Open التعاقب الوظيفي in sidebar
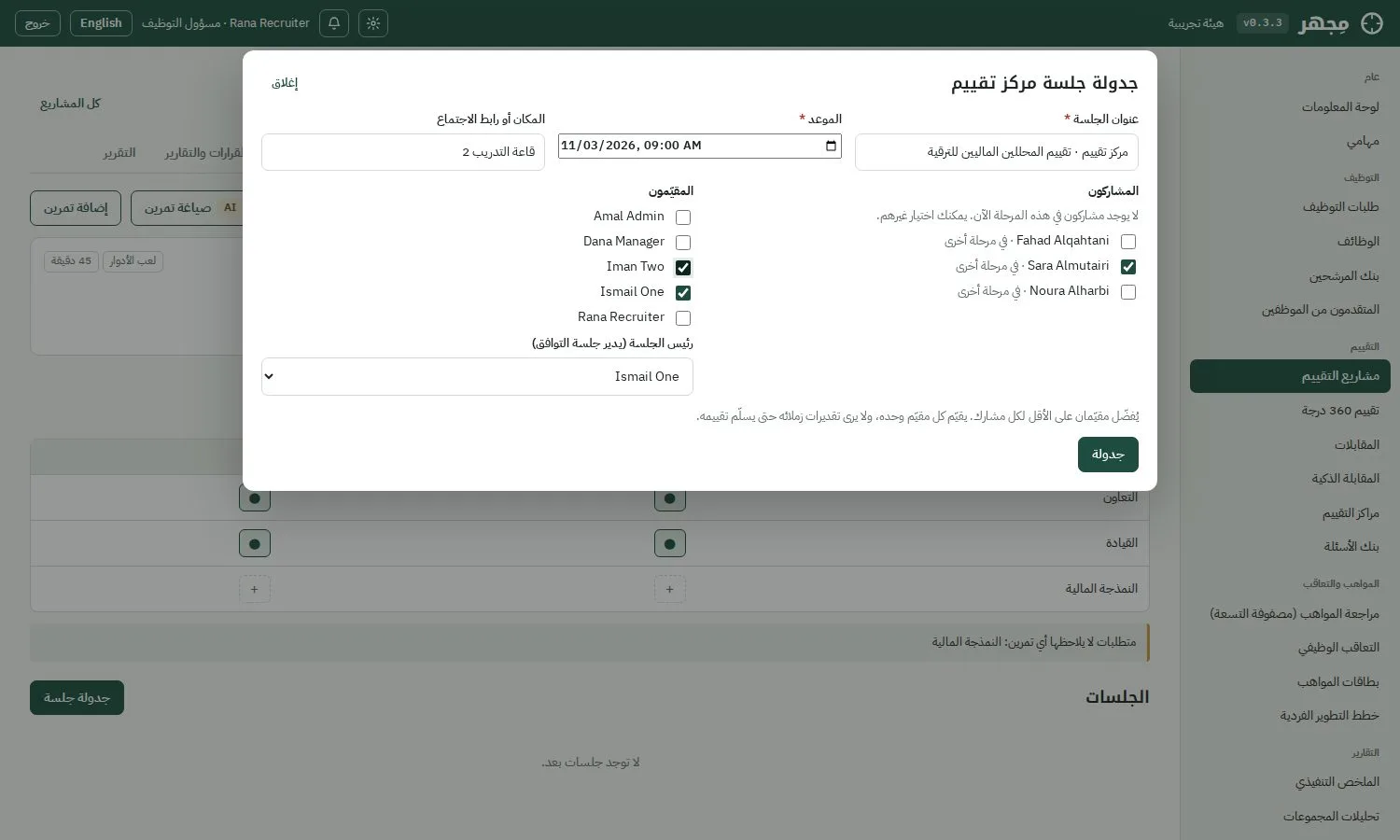 (1290, 648)
